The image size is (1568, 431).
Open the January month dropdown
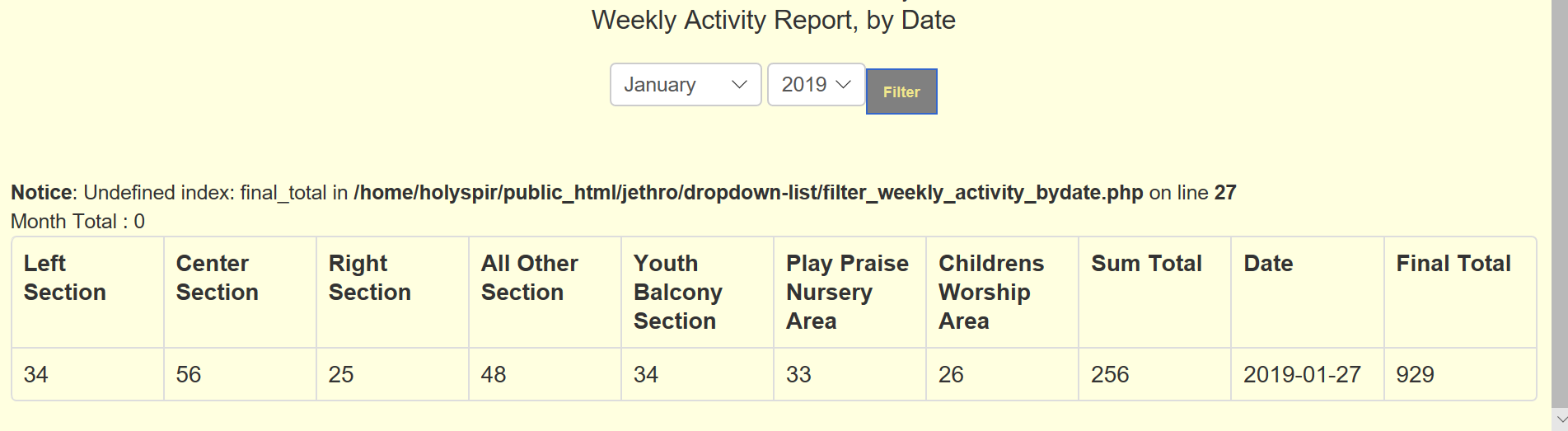click(686, 85)
